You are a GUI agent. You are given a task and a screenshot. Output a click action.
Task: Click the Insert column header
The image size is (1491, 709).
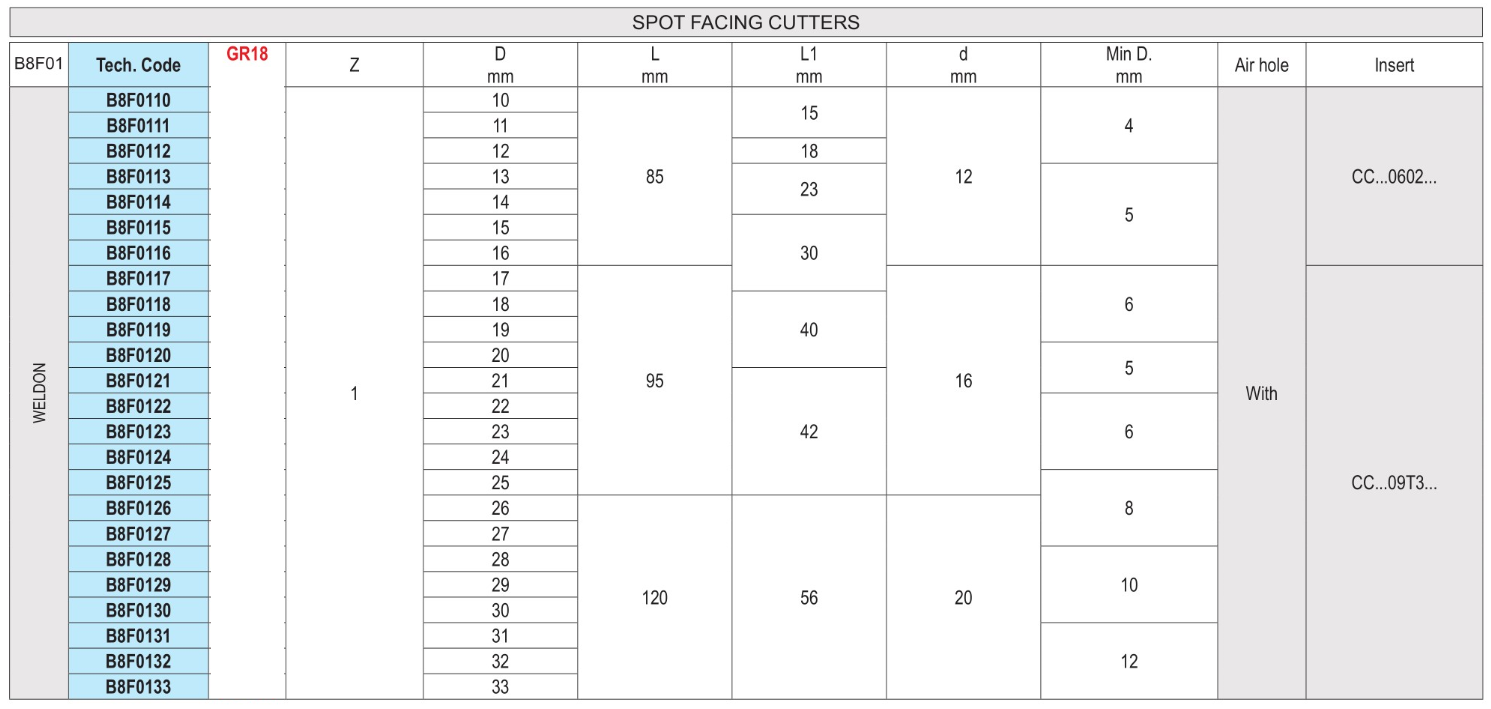[1393, 65]
